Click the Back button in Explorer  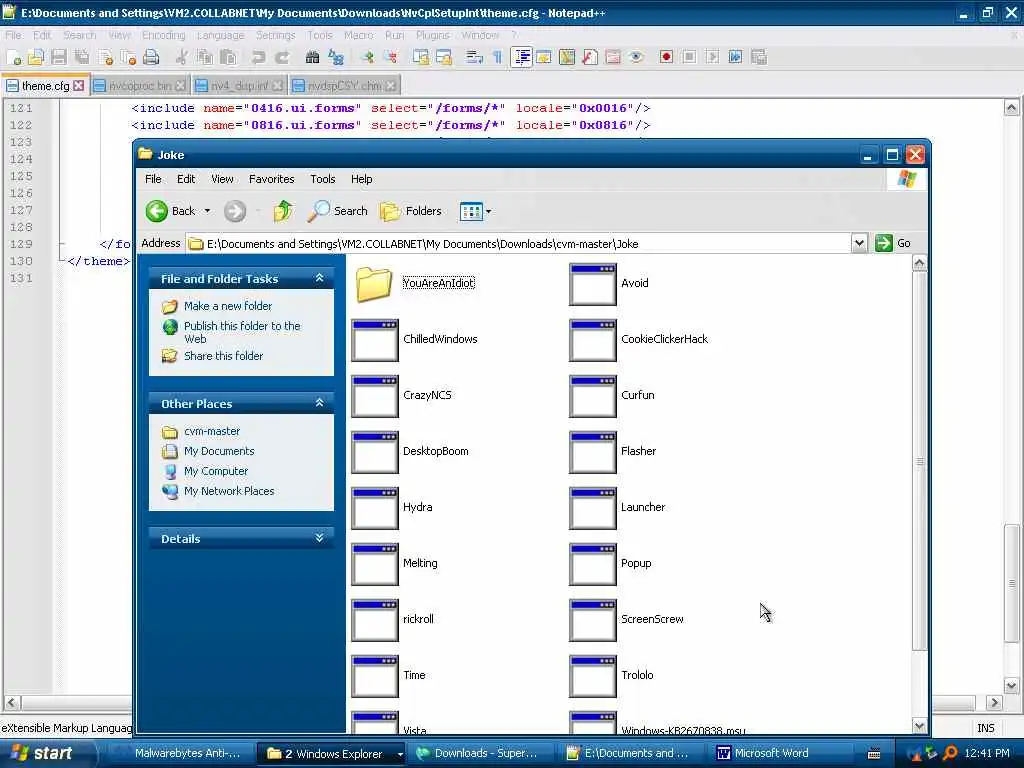point(170,211)
